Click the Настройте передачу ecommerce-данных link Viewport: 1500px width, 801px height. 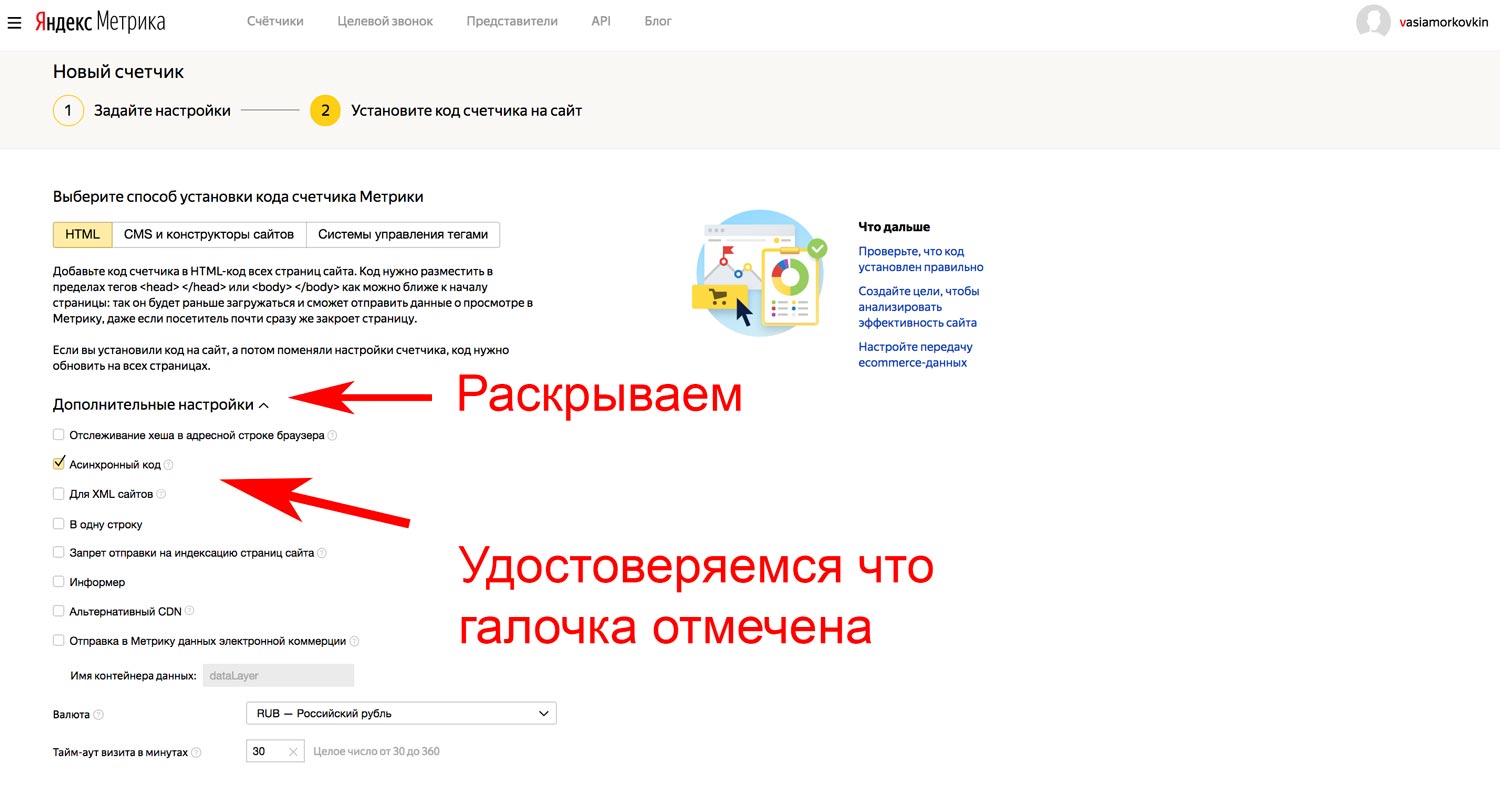[x=915, y=354]
